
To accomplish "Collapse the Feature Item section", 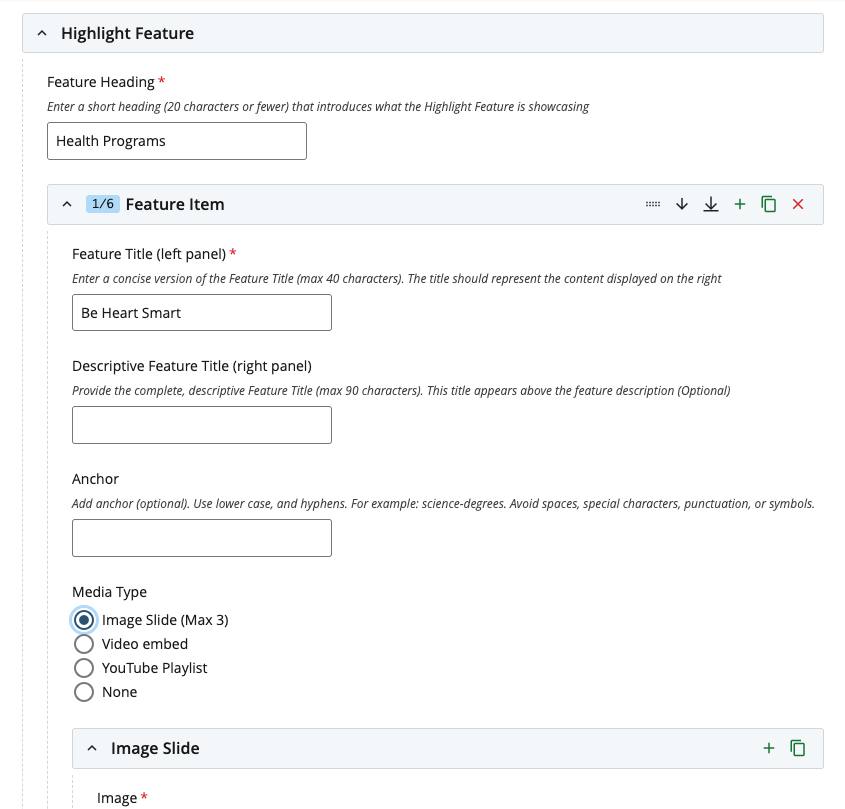I will [x=66, y=203].
